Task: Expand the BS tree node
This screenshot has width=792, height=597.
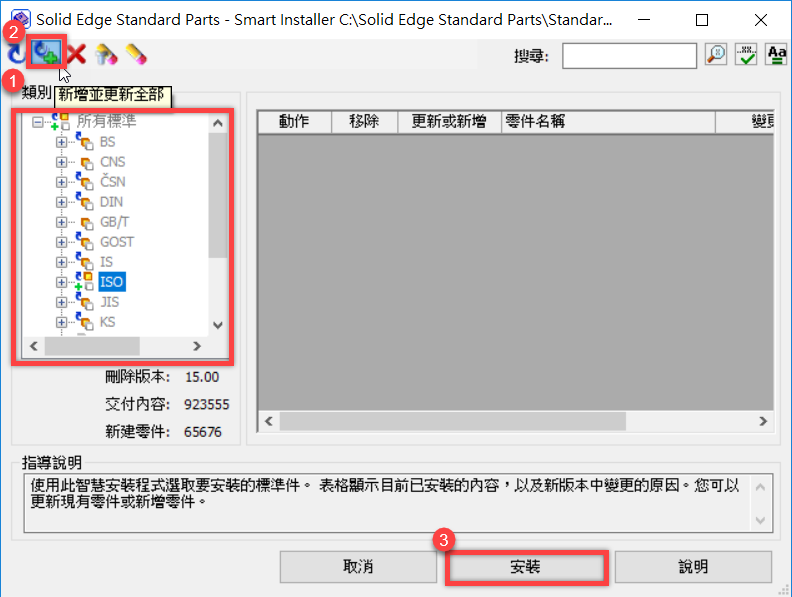Action: [61, 142]
